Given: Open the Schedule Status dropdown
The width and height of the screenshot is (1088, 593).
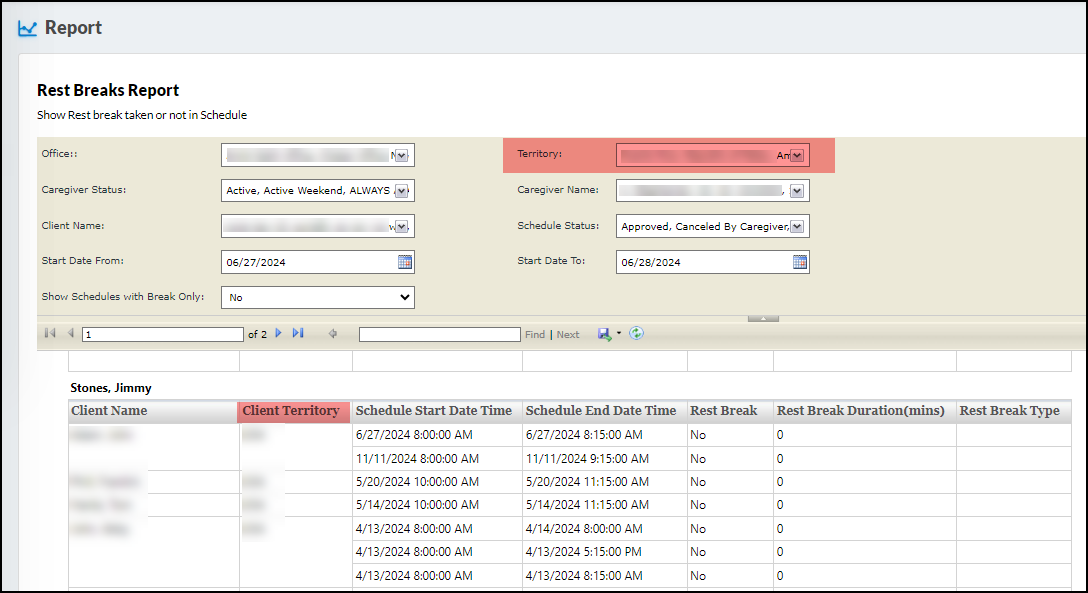Looking at the screenshot, I should (797, 227).
